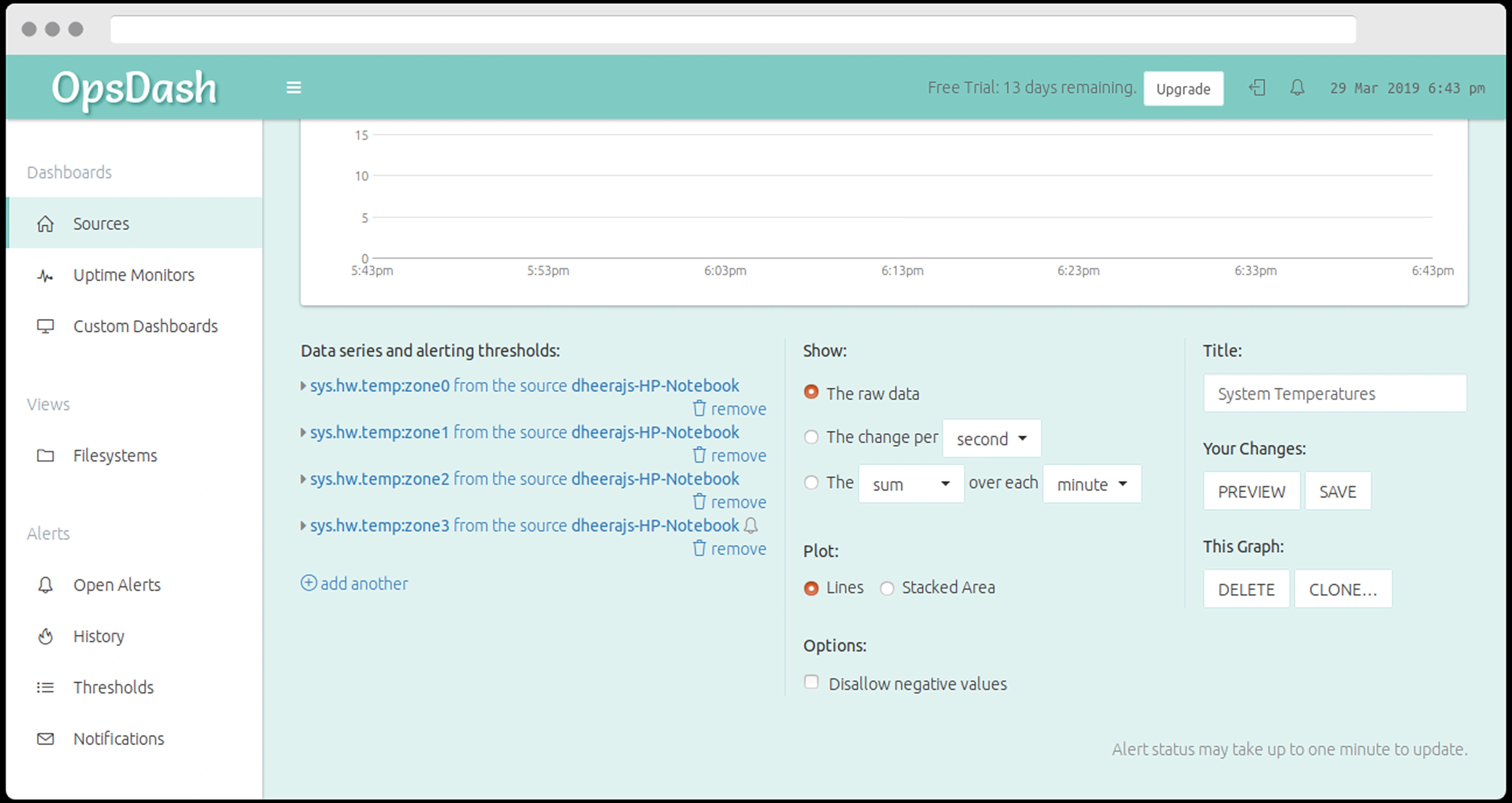Click the hamburger menu icon in the header
Image resolution: width=1512 pixels, height=803 pixels.
click(293, 87)
